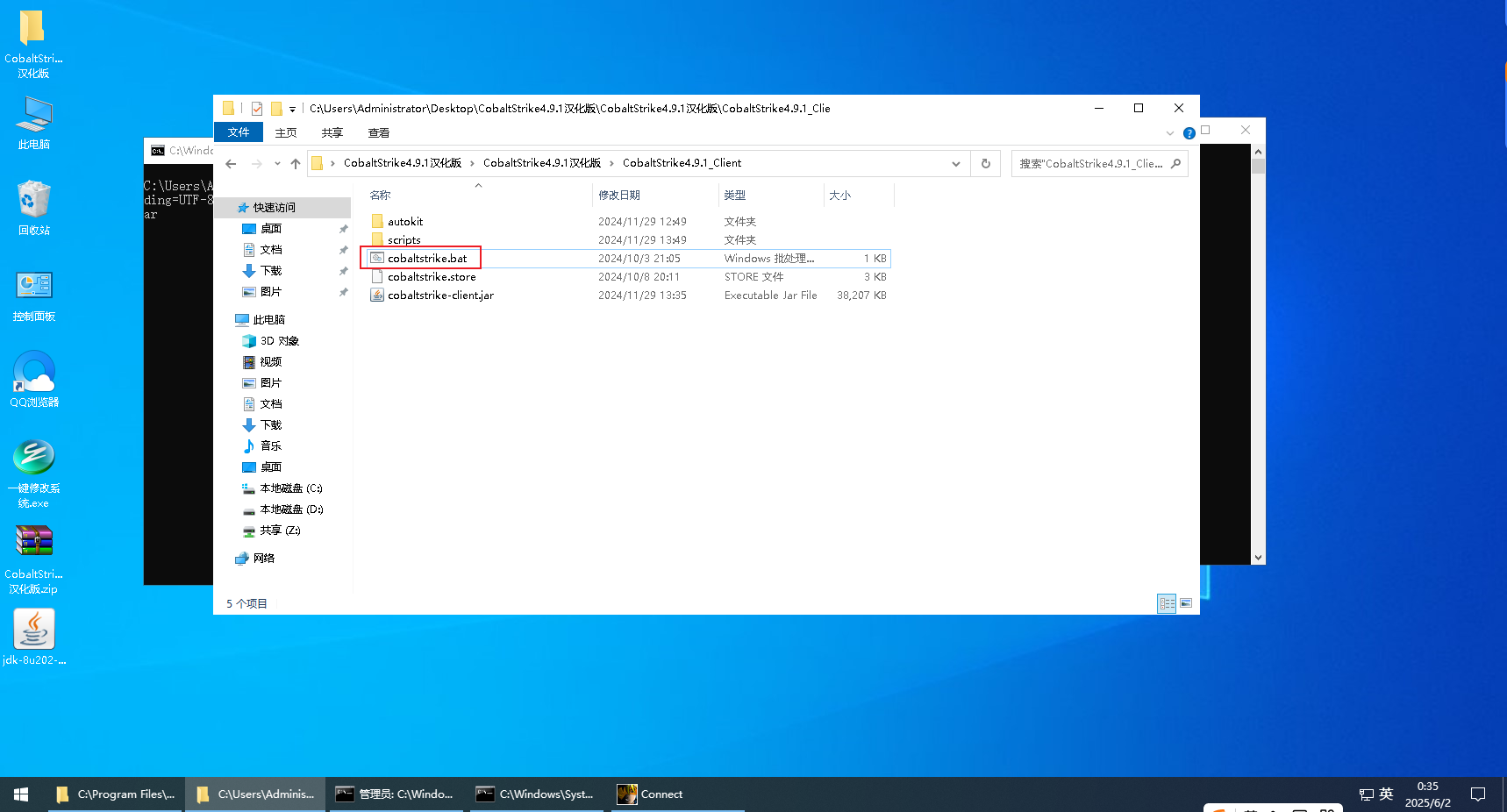
Task: Sort files by 名称 column header
Action: click(478, 195)
